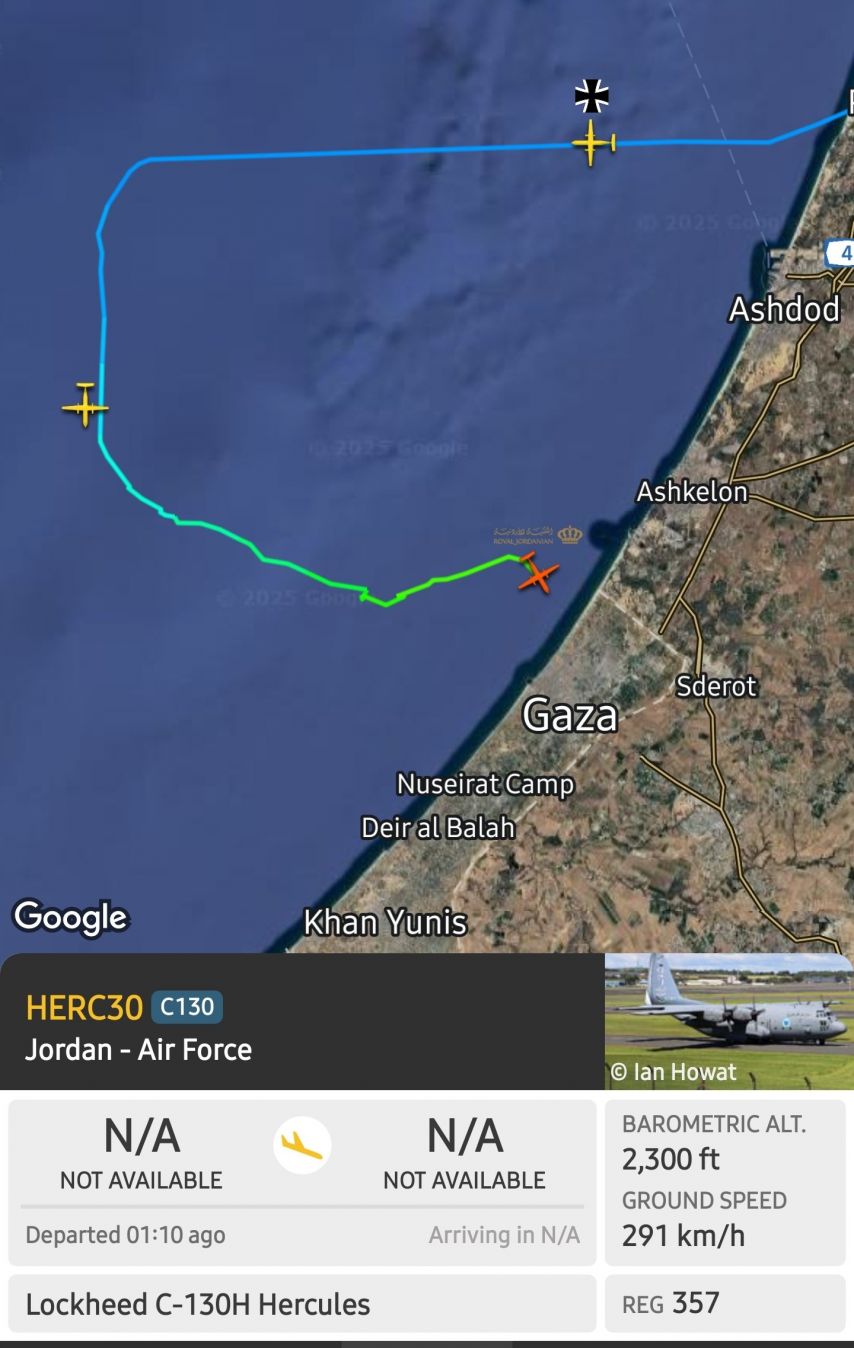Image resolution: width=854 pixels, height=1348 pixels.
Task: Open the C-130 Hercules aircraft photo
Action: [x=729, y=1021]
